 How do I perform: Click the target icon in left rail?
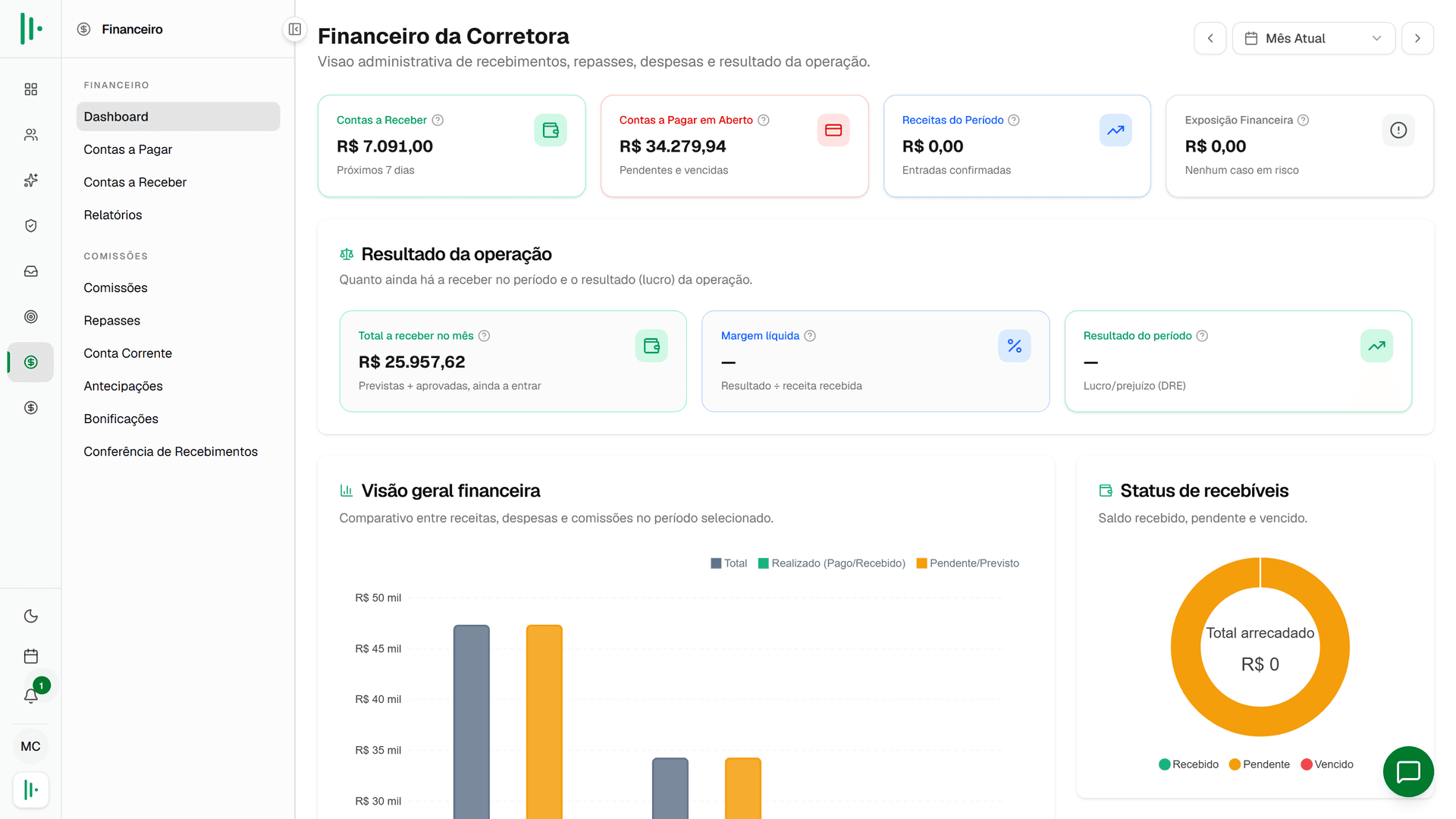[x=30, y=317]
